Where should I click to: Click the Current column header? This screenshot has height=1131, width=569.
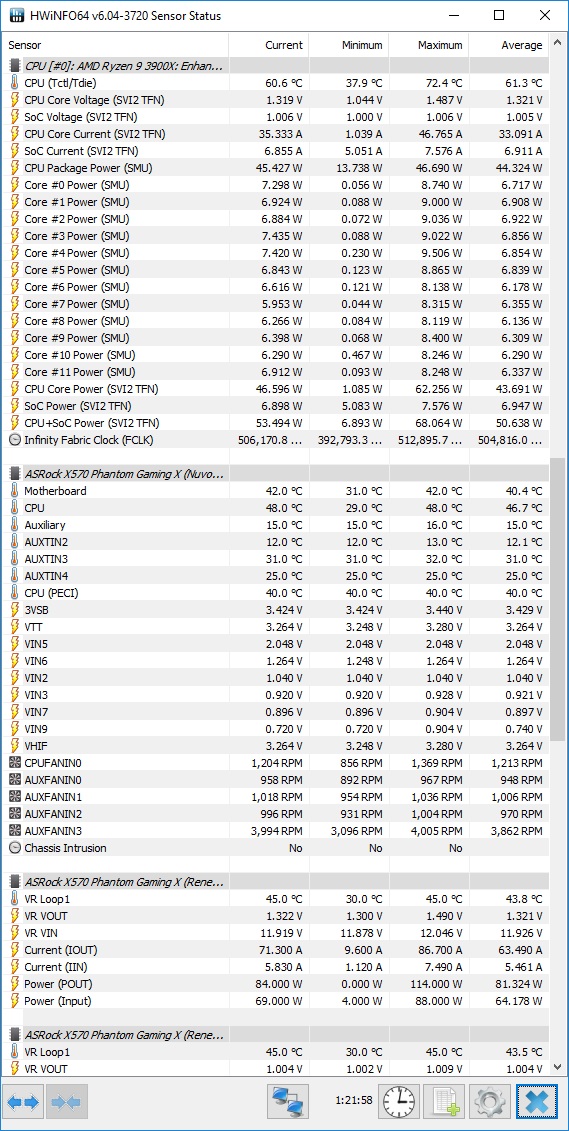[269, 45]
